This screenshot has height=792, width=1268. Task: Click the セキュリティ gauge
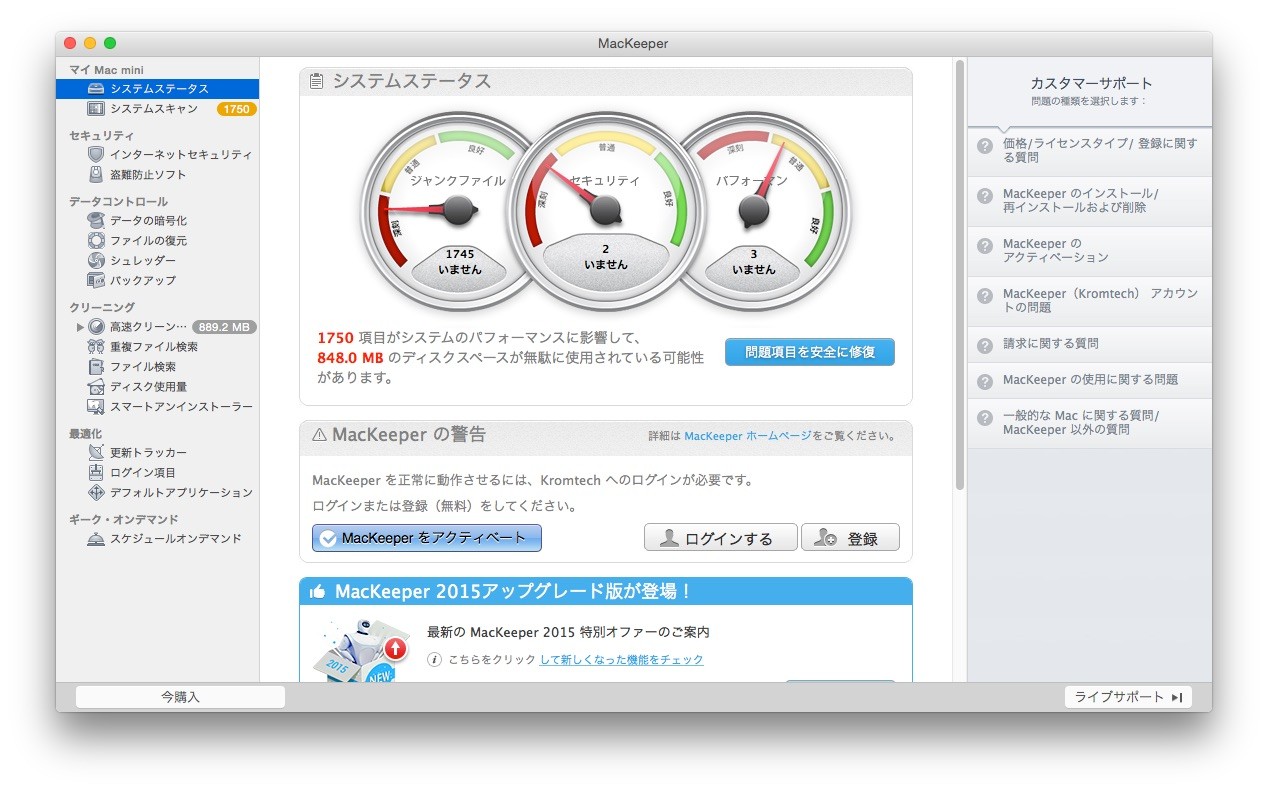[x=604, y=211]
